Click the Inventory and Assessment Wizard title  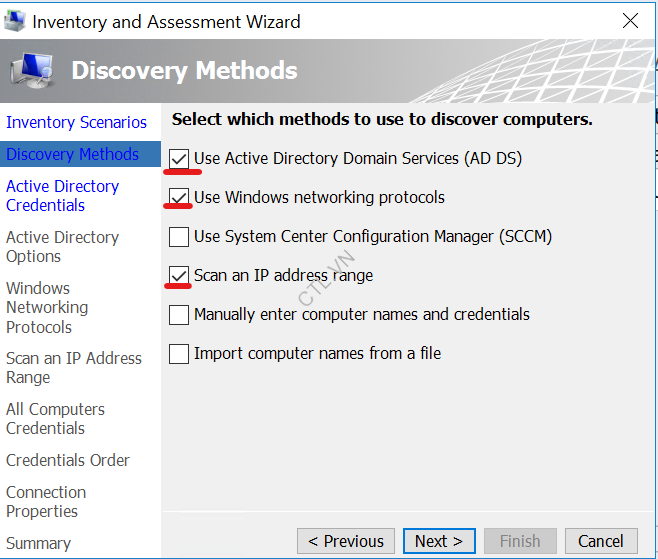(x=167, y=22)
